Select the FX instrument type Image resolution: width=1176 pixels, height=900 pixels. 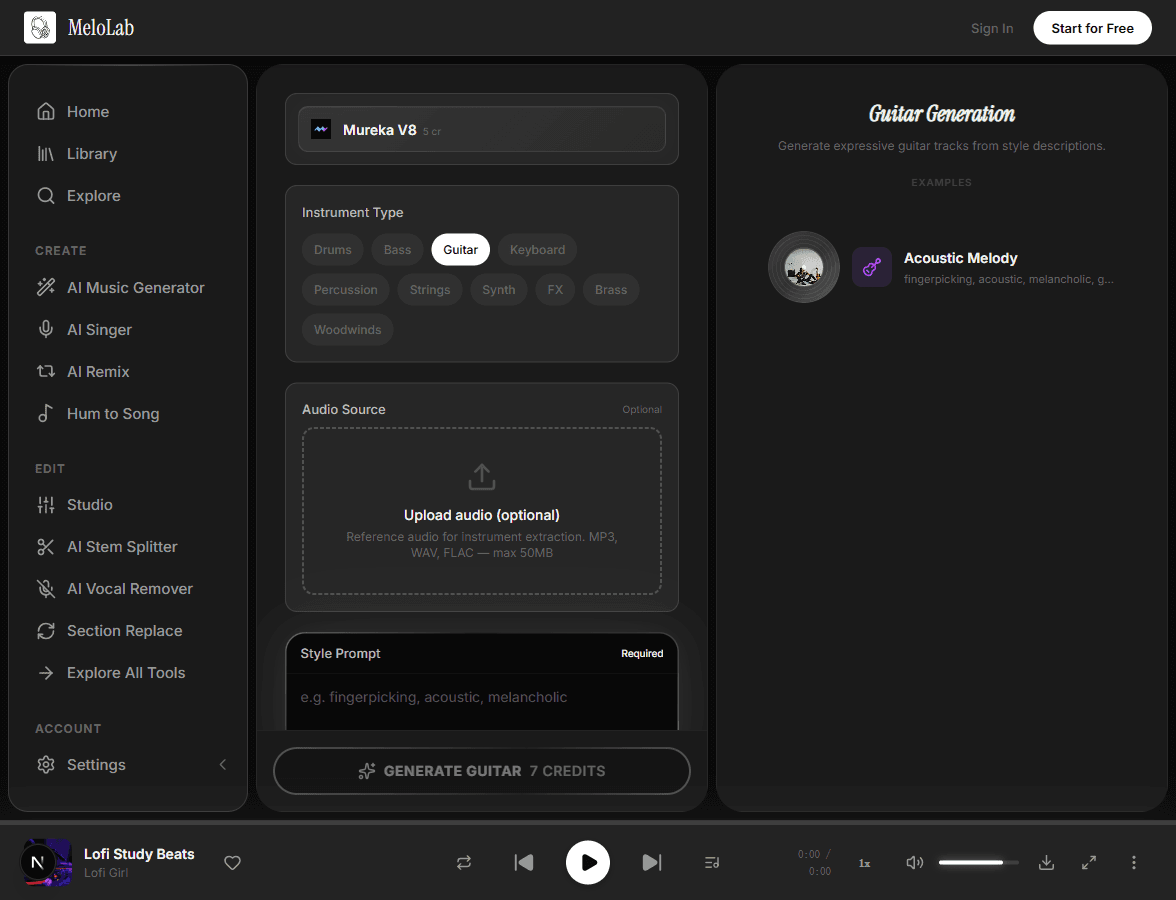click(555, 290)
